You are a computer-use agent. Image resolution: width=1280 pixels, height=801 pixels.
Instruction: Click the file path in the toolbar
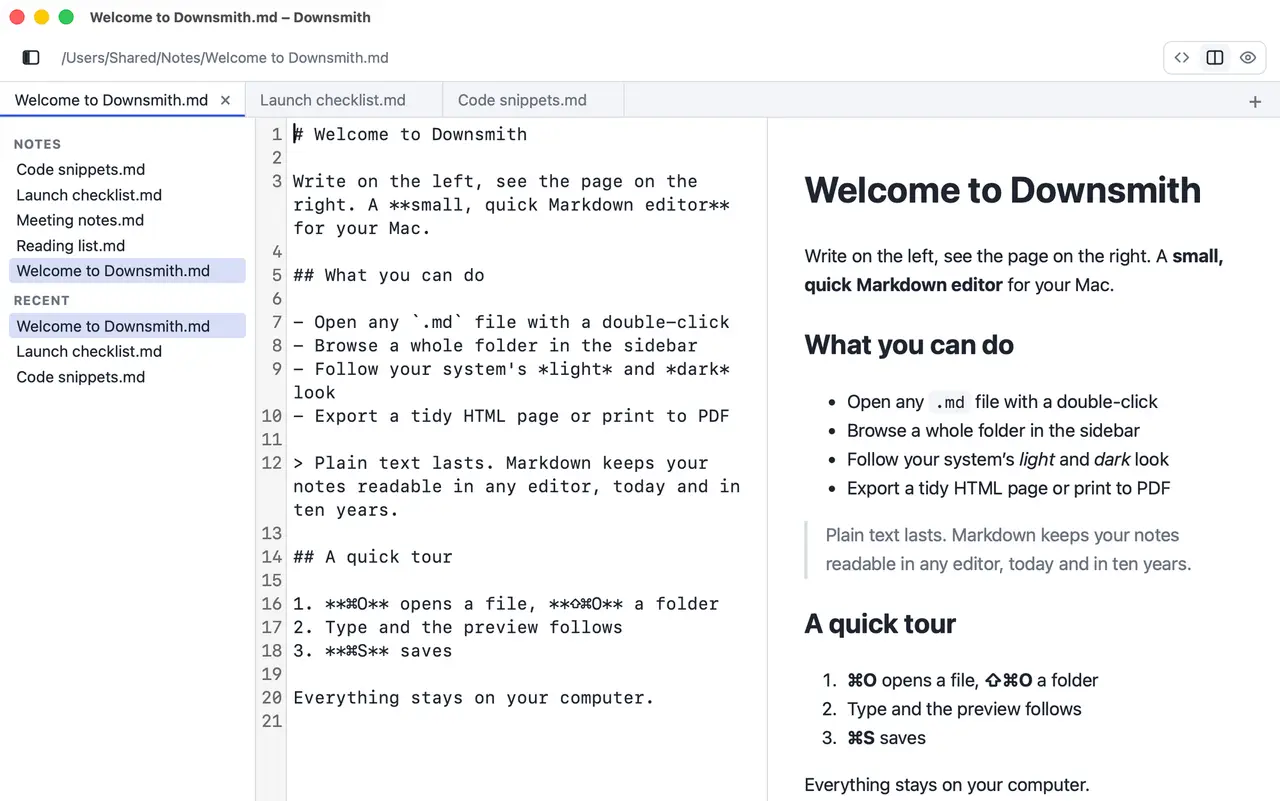tap(225, 58)
